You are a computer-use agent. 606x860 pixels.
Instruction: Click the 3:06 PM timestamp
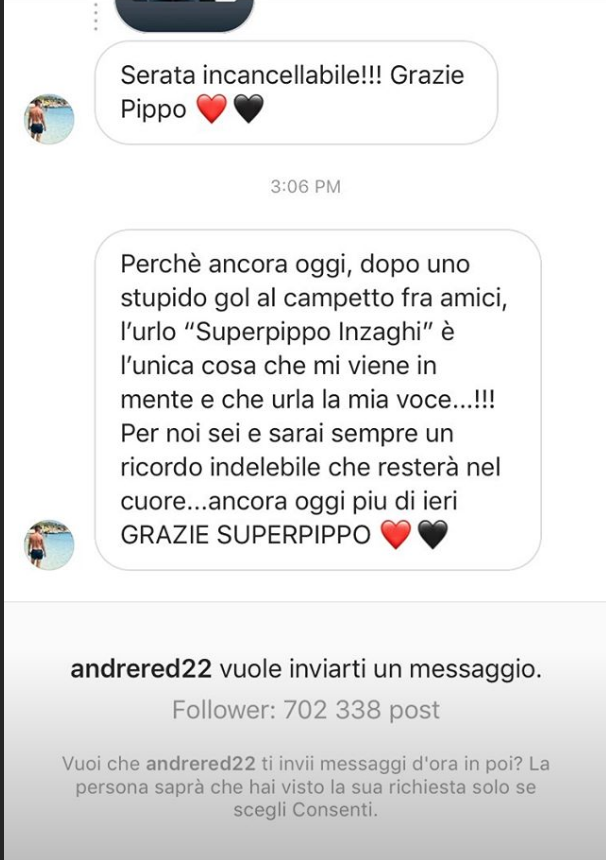[305, 186]
